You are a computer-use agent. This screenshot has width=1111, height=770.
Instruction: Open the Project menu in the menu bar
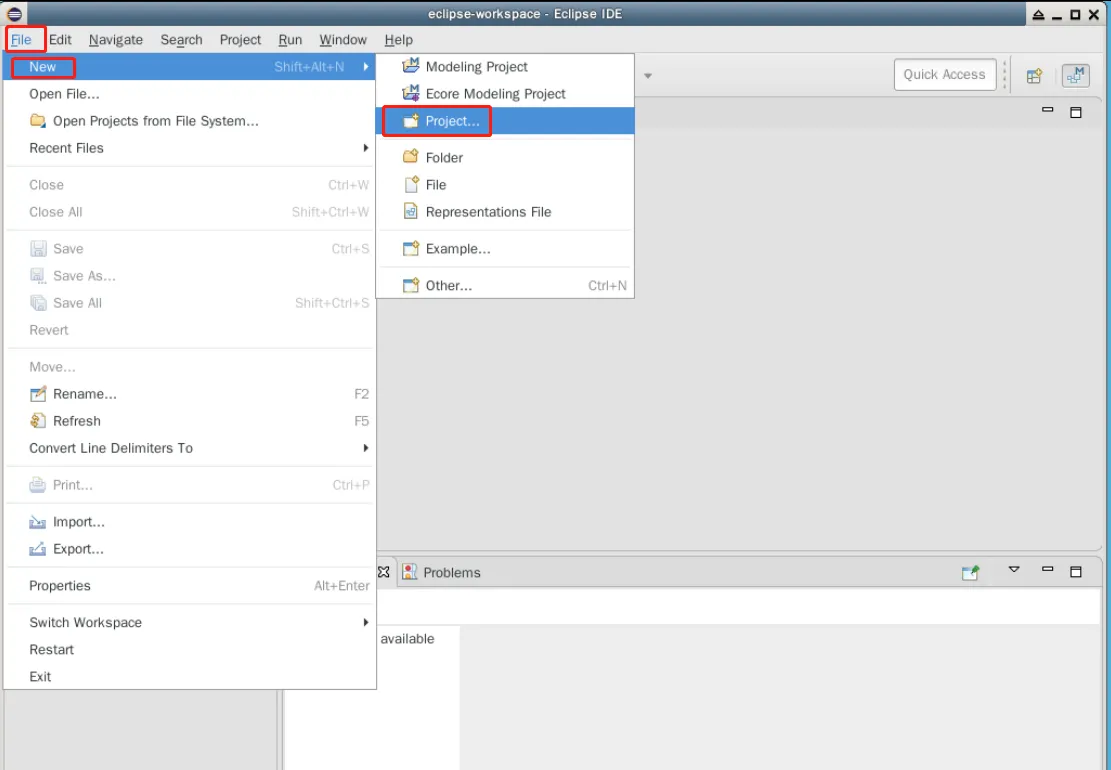(x=240, y=40)
